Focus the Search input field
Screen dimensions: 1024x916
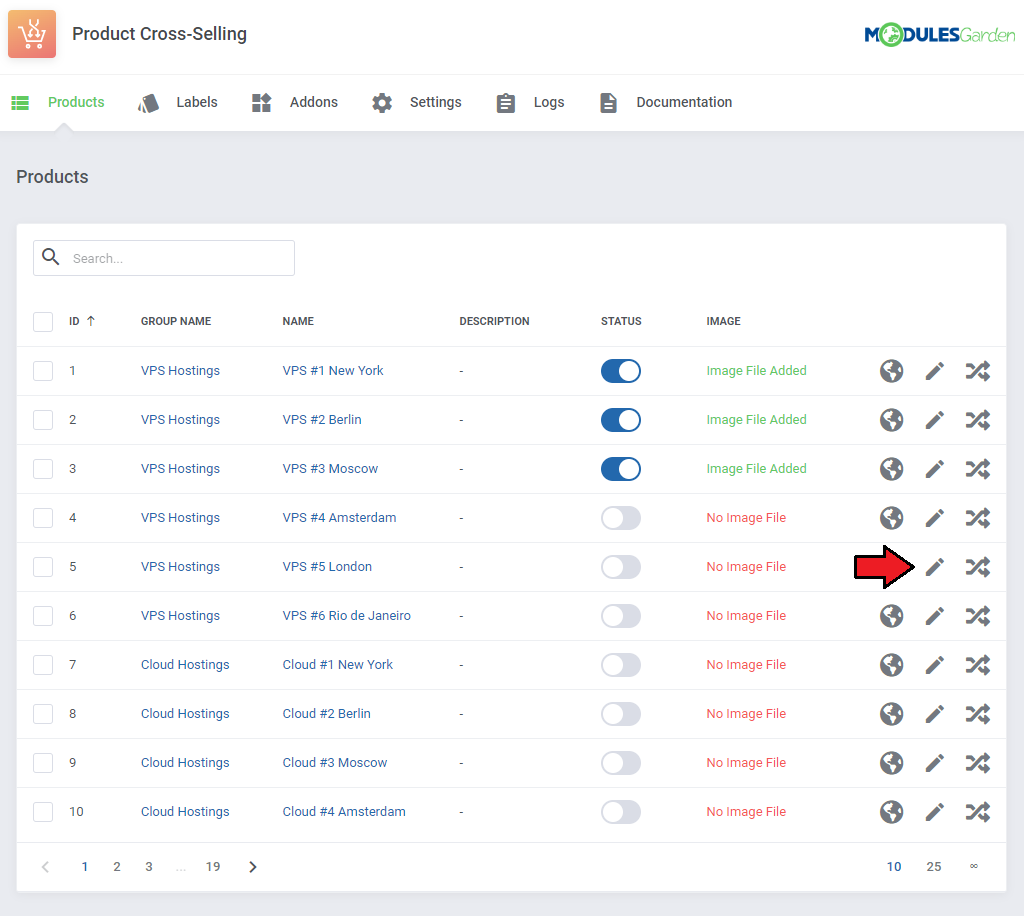(x=164, y=258)
